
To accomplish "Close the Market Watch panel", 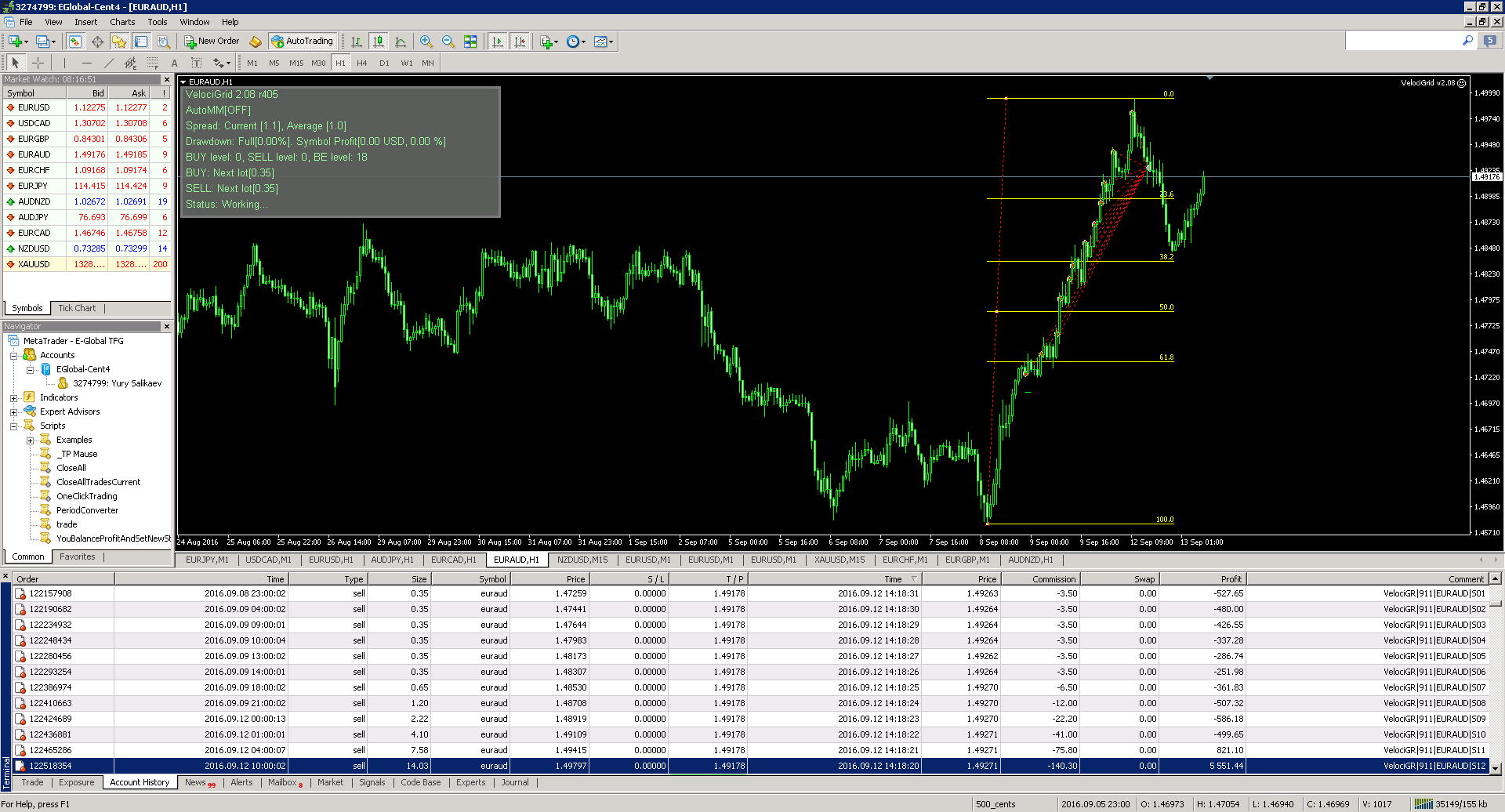I will coord(166,79).
